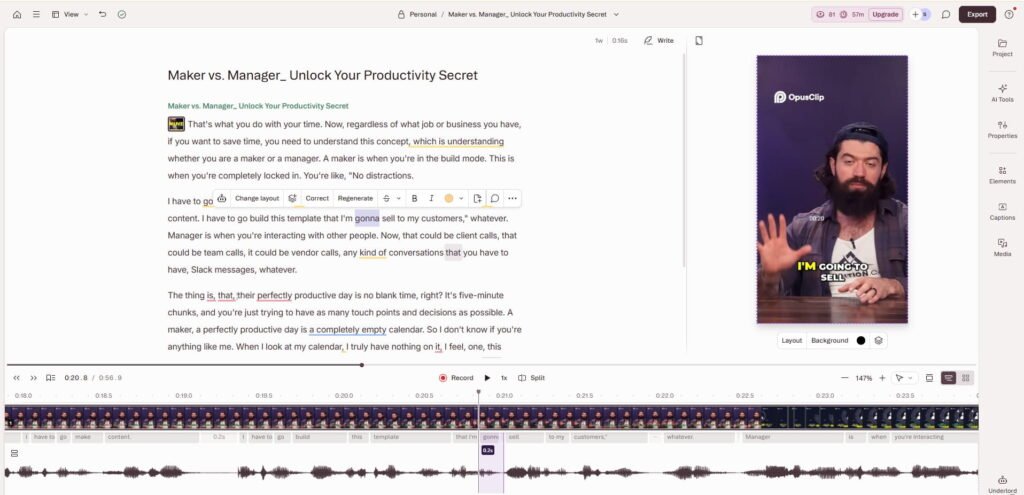Open the Properties panel
The image size is (1024, 495).
point(1002,129)
